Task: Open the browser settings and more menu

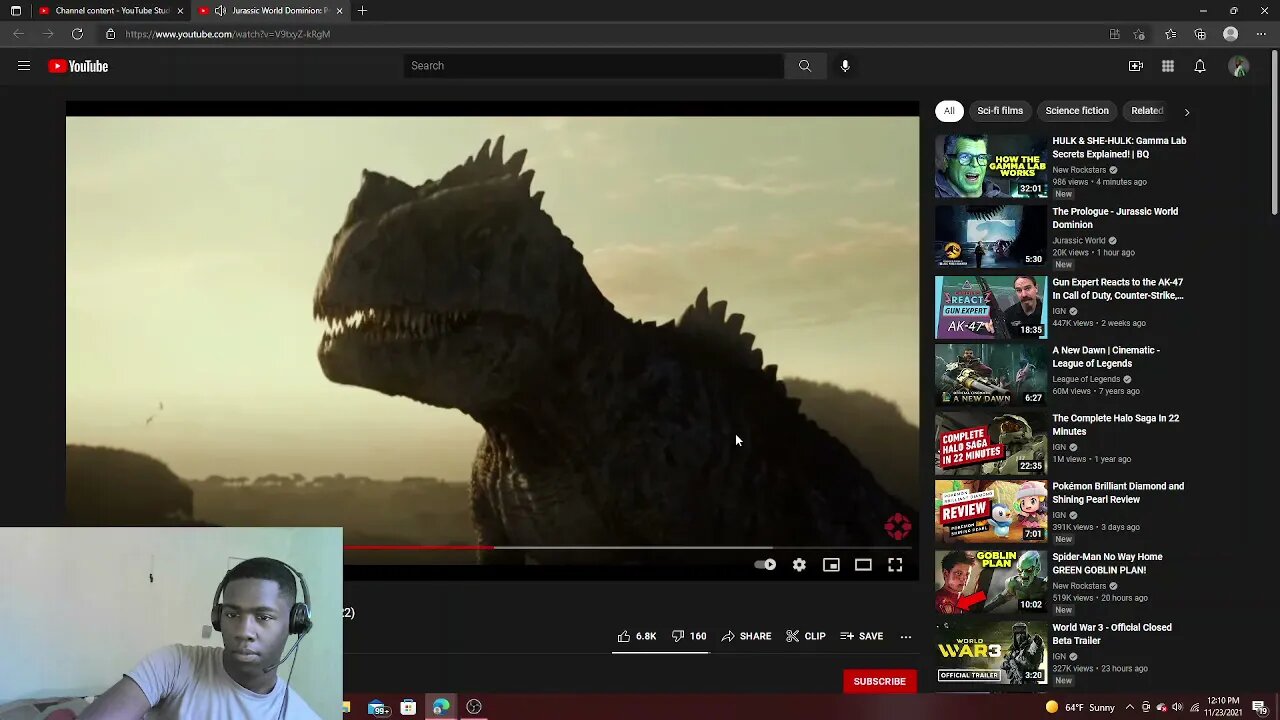Action: click(1261, 34)
